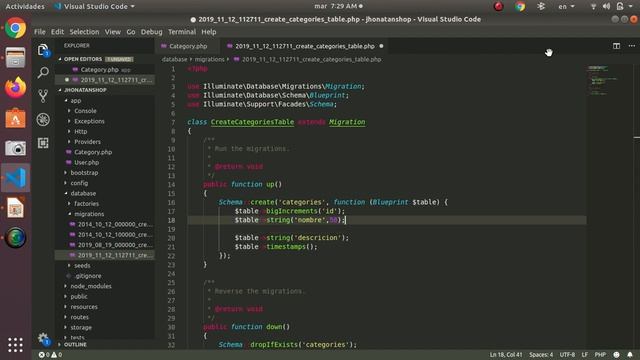Click the Split Editor icon
This screenshot has height=360, width=640.
point(616,46)
